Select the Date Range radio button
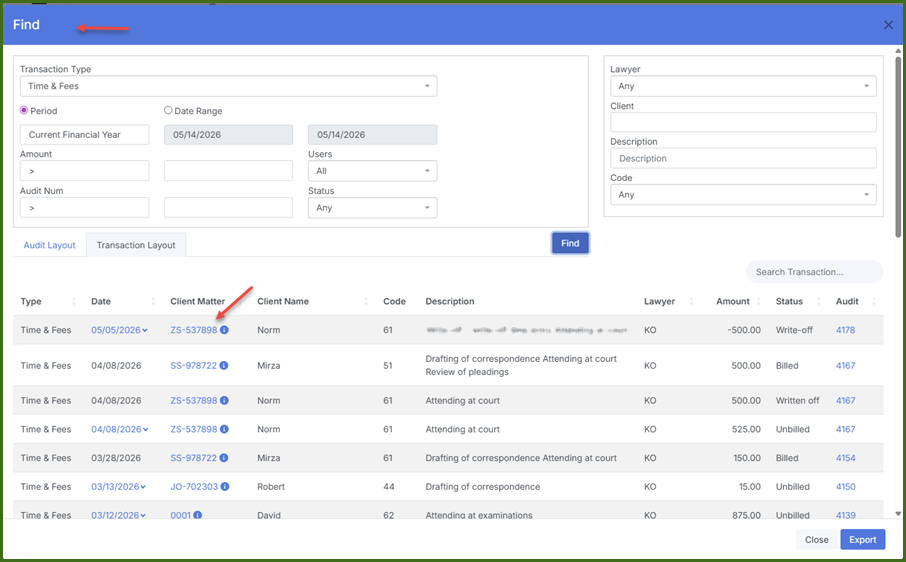Image resolution: width=906 pixels, height=562 pixels. click(x=168, y=110)
